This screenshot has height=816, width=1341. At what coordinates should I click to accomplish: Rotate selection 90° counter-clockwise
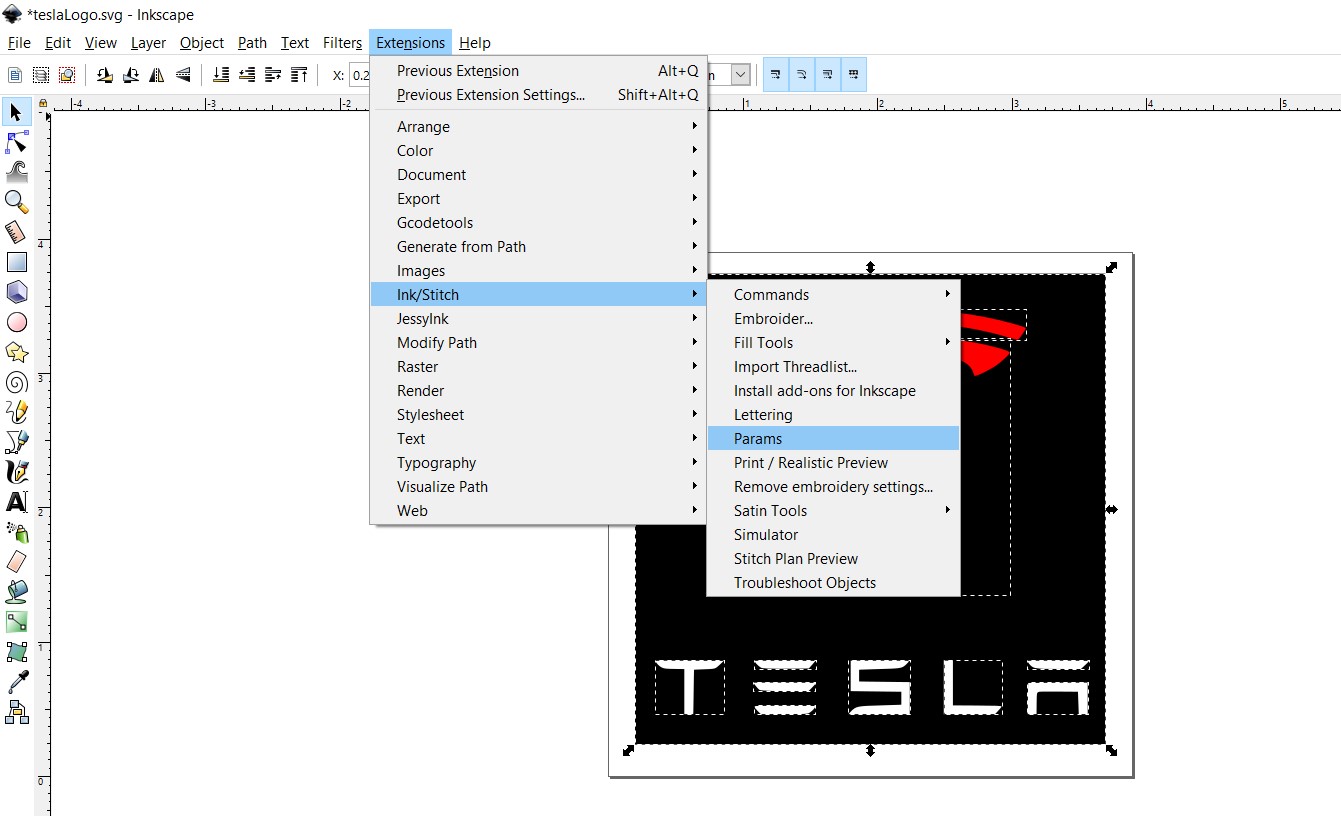click(105, 75)
